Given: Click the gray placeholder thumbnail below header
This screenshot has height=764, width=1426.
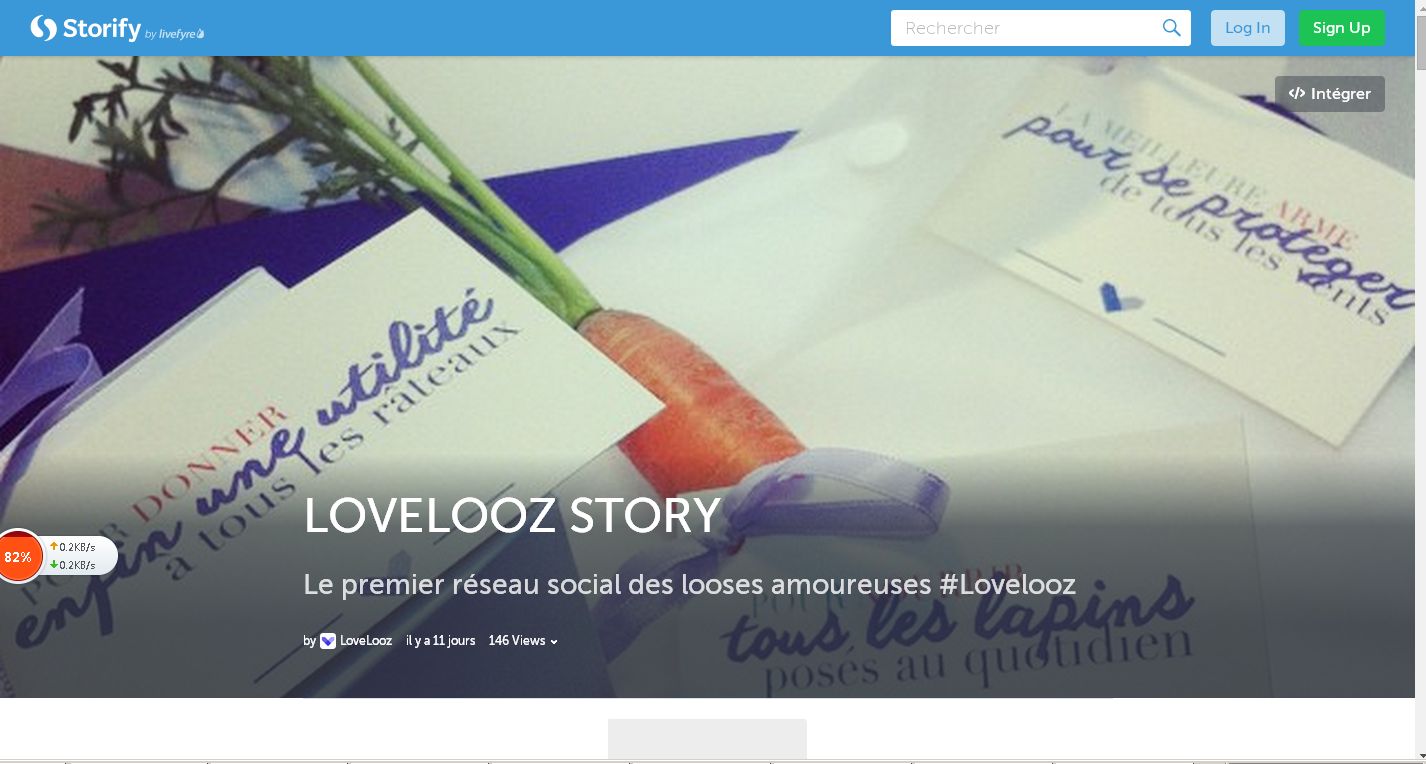Looking at the screenshot, I should click(x=707, y=739).
